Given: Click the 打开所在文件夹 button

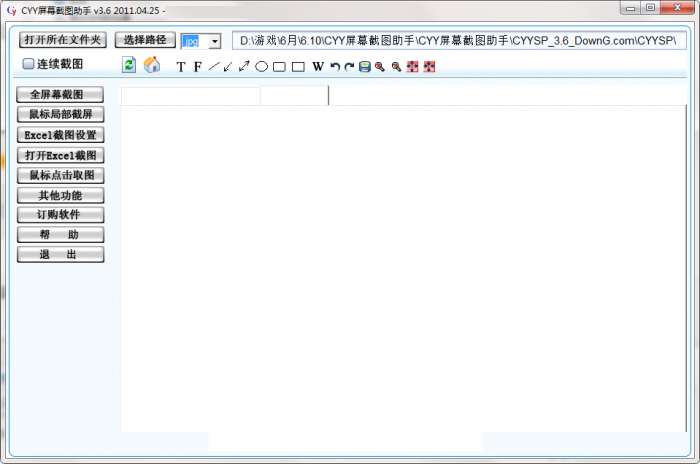Looking at the screenshot, I should coord(62,40).
